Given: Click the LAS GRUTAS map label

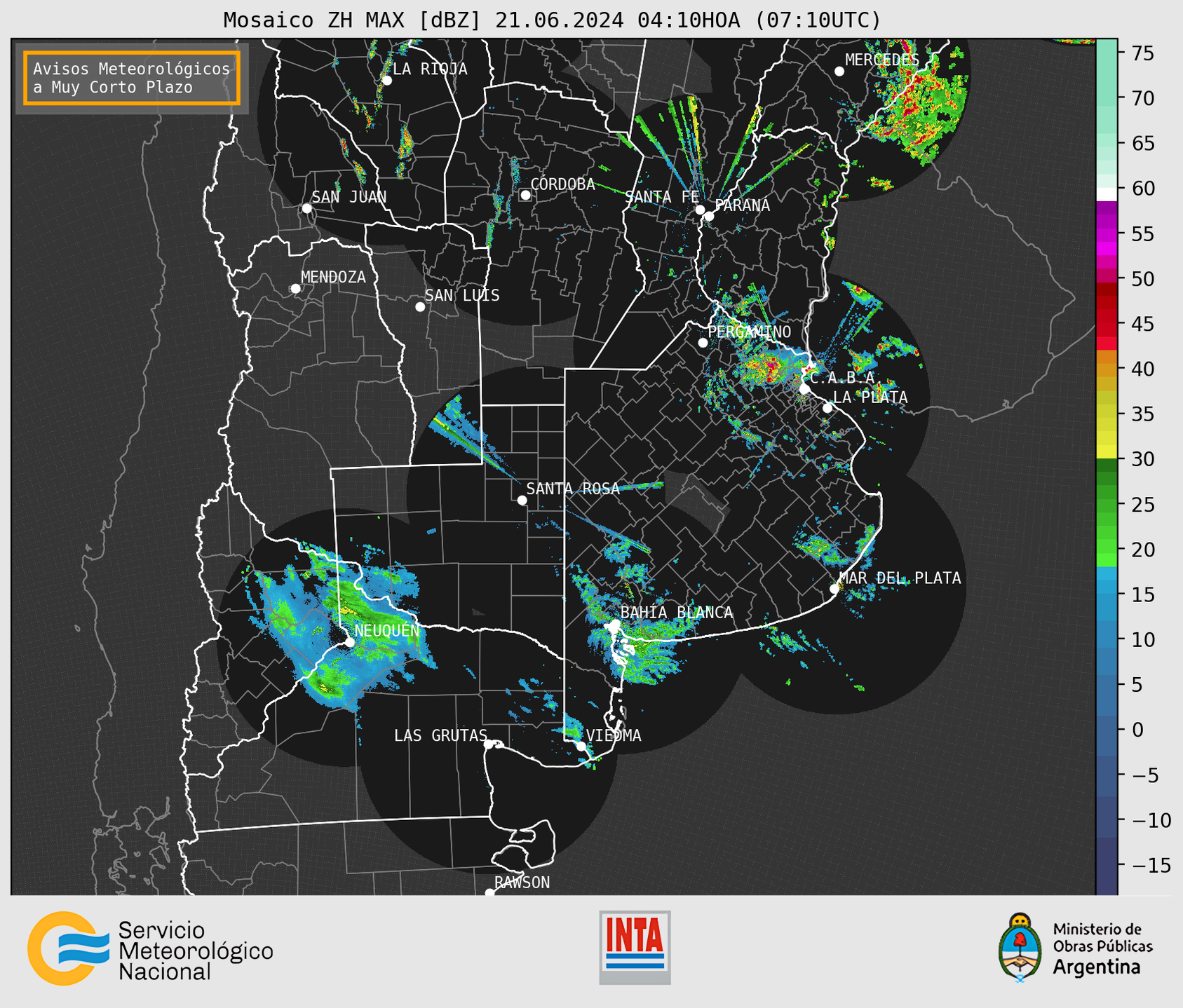Looking at the screenshot, I should [x=440, y=735].
